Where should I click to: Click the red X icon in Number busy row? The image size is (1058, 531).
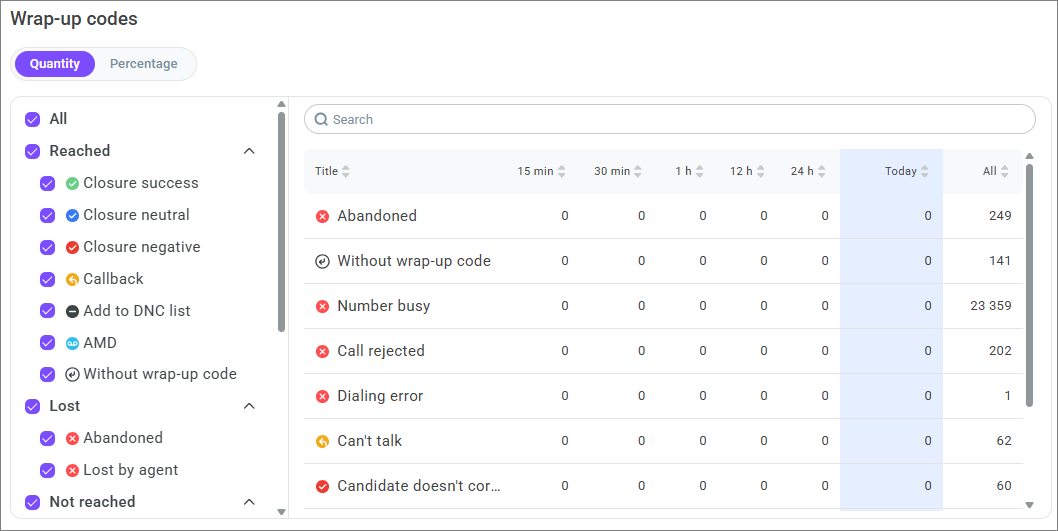[323, 306]
